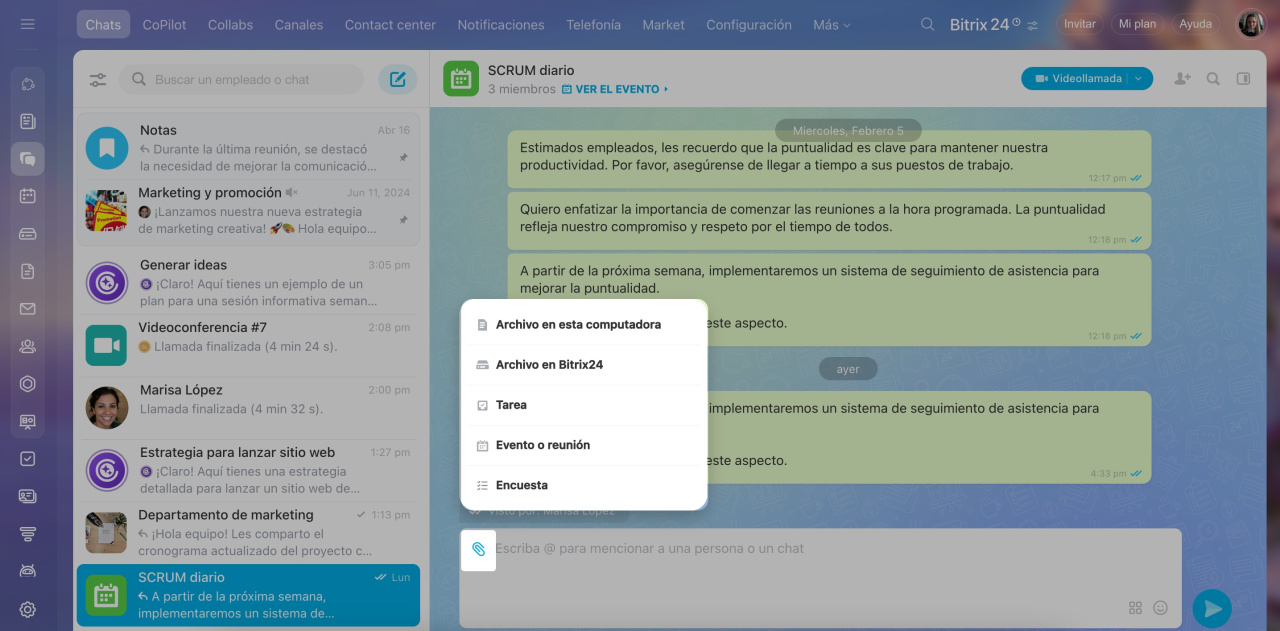Open the Collabs tab
Image resolution: width=1280 pixels, height=631 pixels.
231,24
